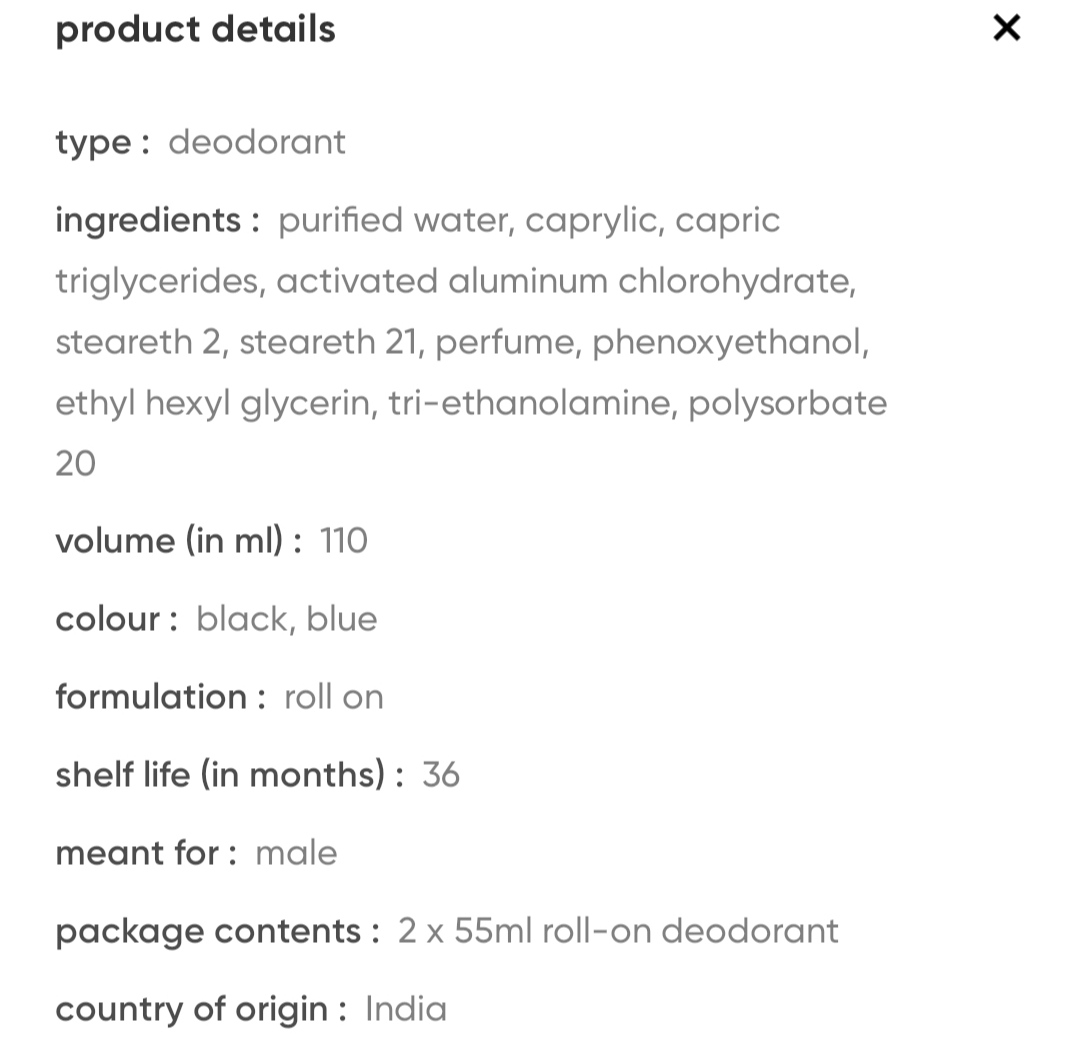Click the "product details" heading

pos(195,30)
